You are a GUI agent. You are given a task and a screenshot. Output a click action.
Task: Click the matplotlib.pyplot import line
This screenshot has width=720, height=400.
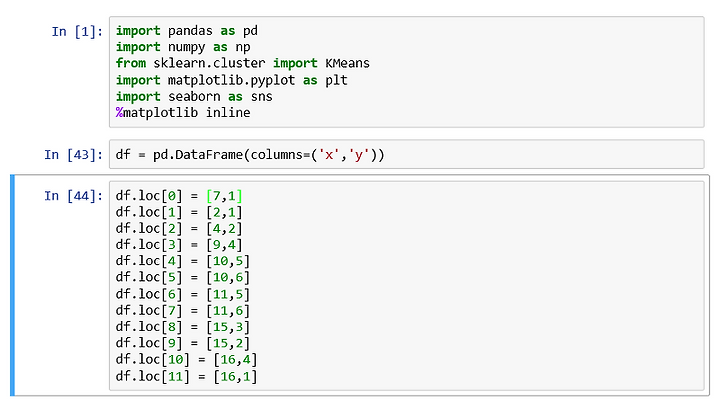(x=231, y=80)
